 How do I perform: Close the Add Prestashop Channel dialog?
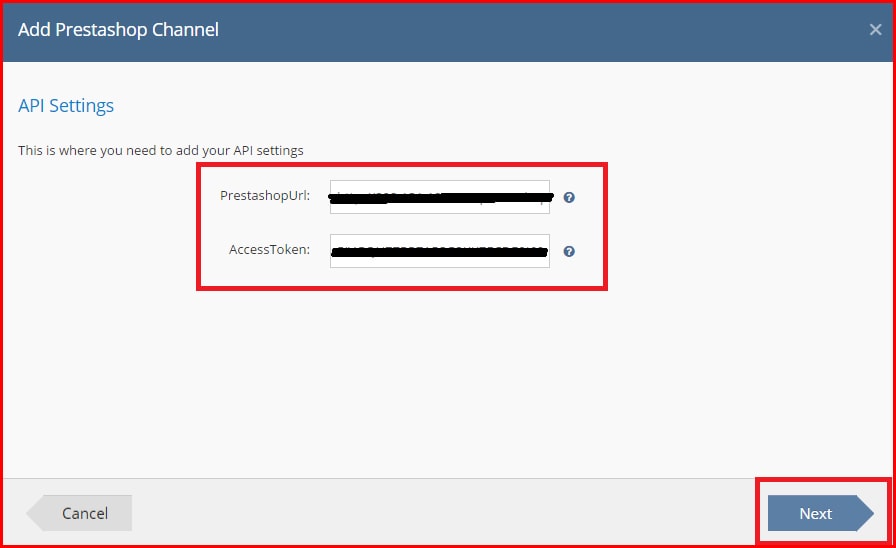875,30
